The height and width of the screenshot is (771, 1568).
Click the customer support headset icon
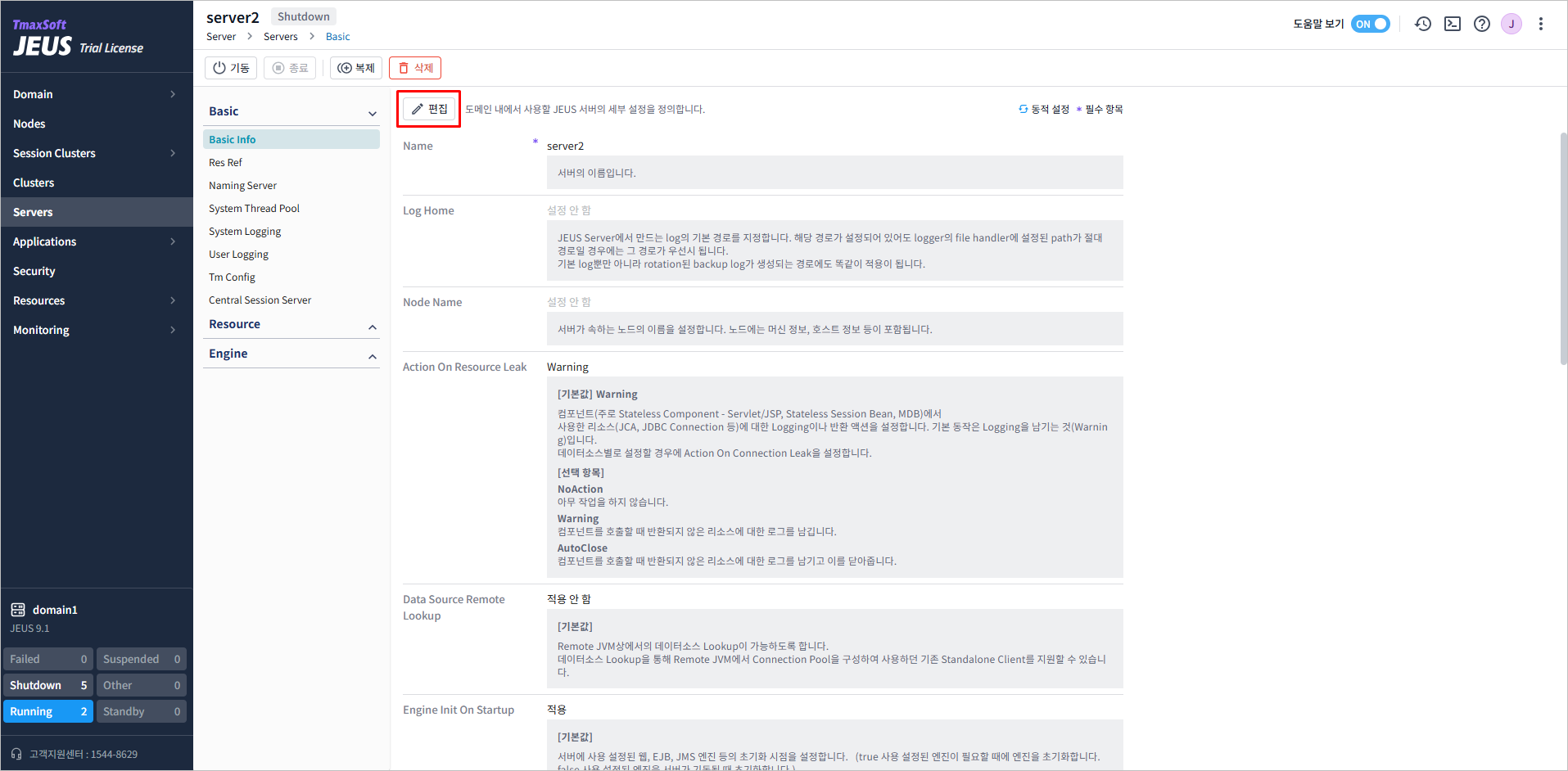[16, 754]
